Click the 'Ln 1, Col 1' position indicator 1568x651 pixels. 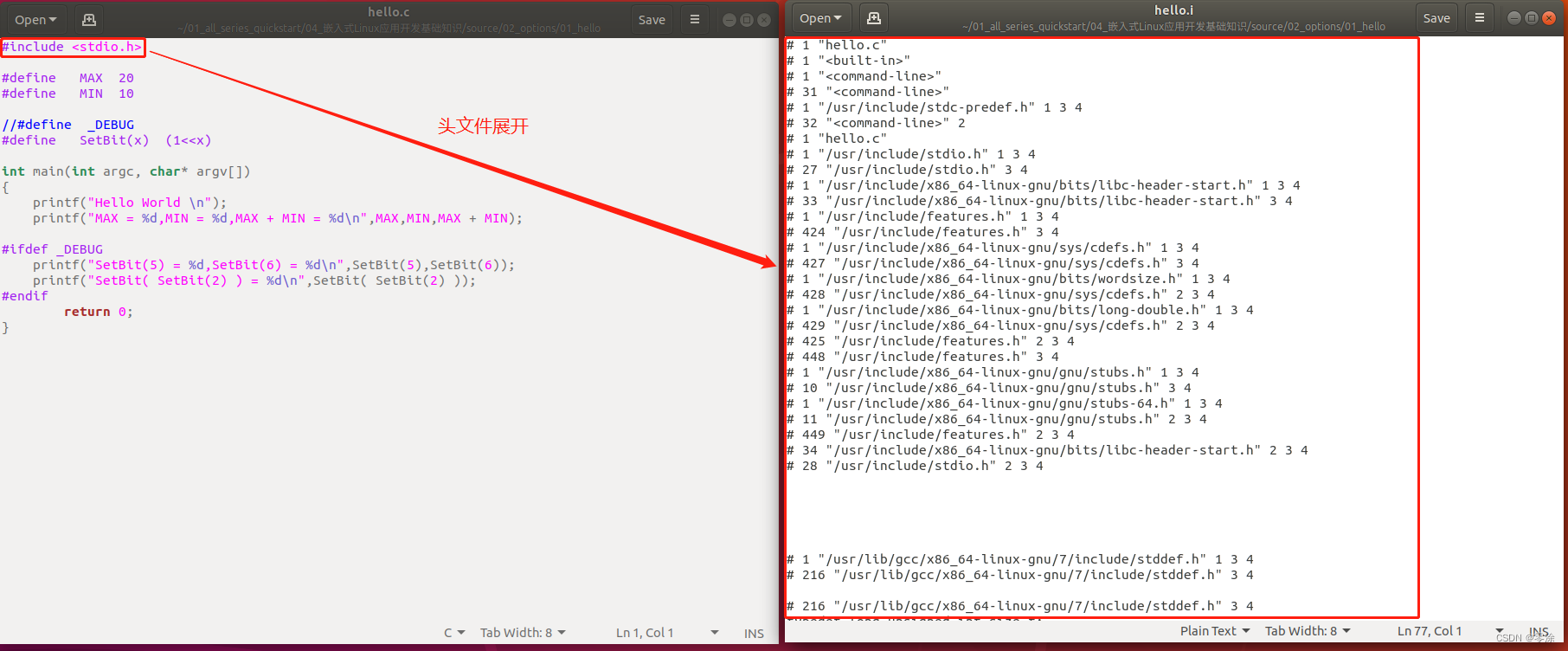coord(645,633)
